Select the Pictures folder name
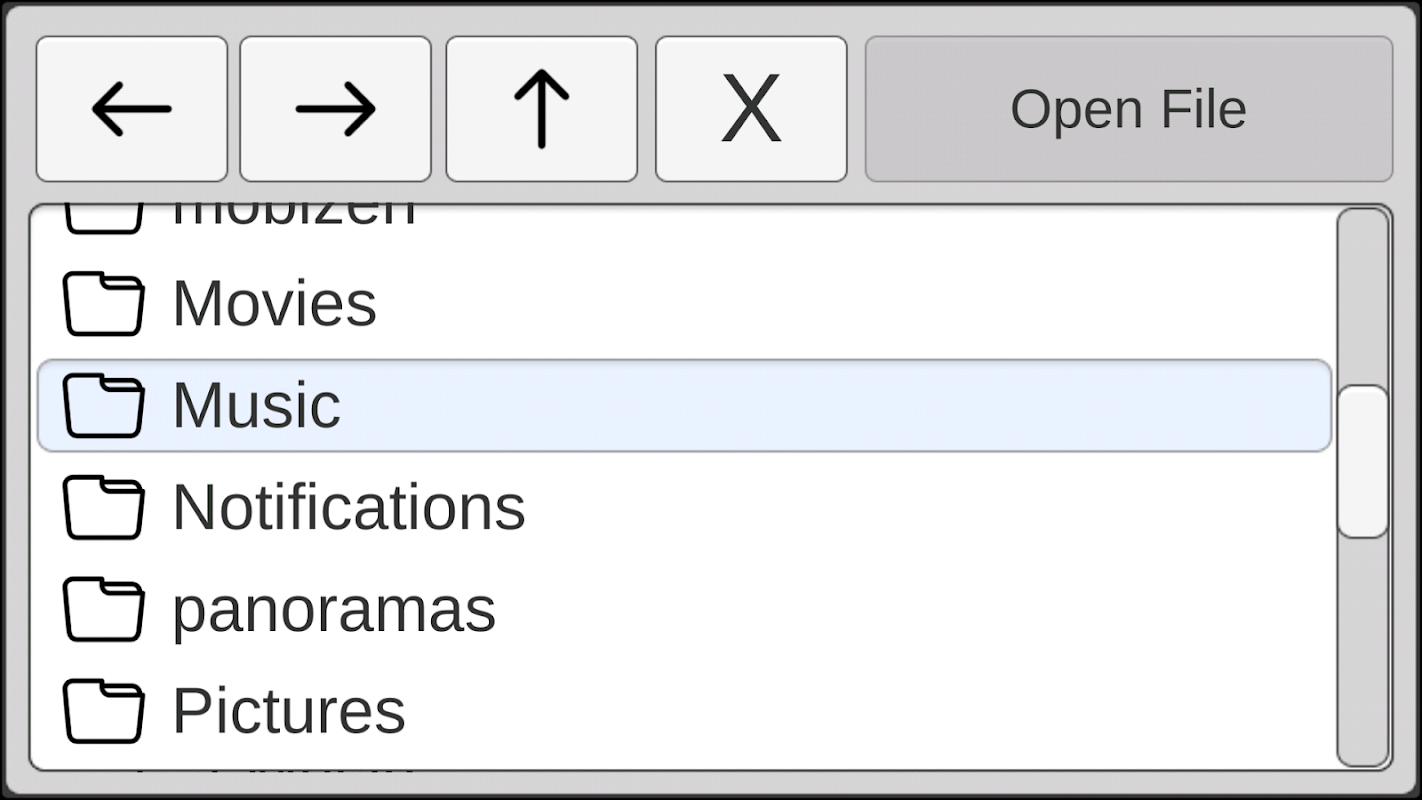 click(288, 711)
